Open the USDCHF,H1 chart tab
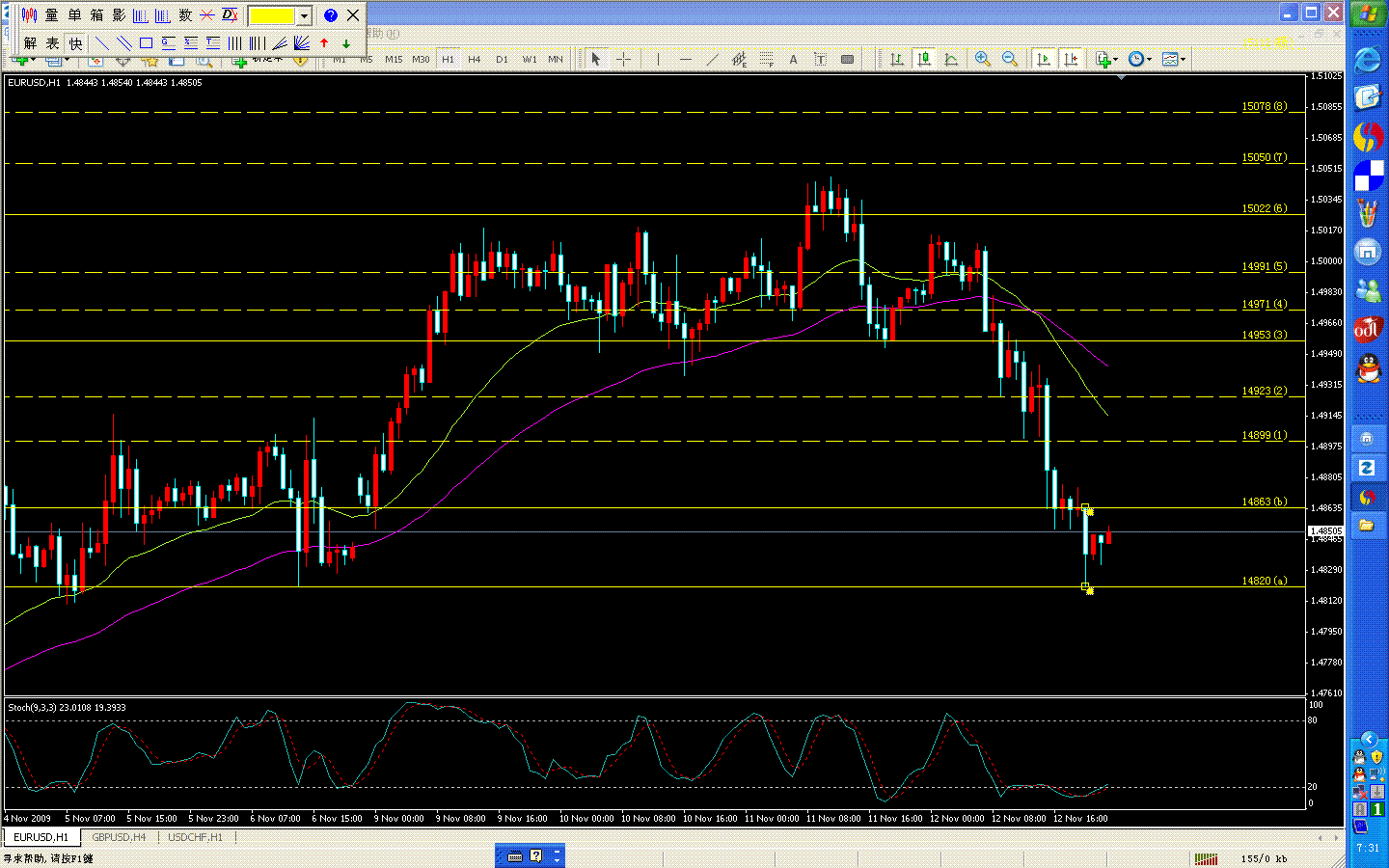This screenshot has height=868, width=1389. 195,837
